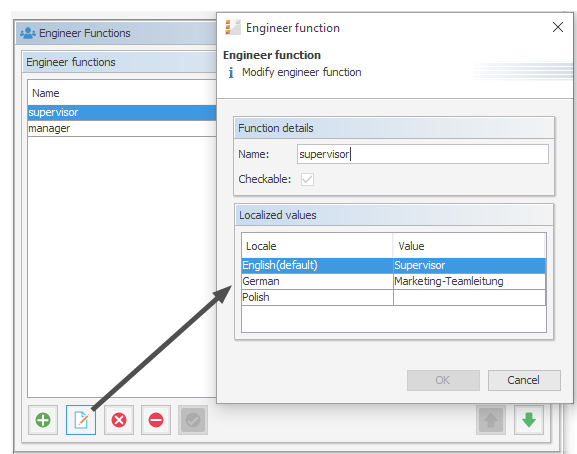Click the Engineer function dialog title icon
The width and height of the screenshot is (577, 454).
point(233,28)
